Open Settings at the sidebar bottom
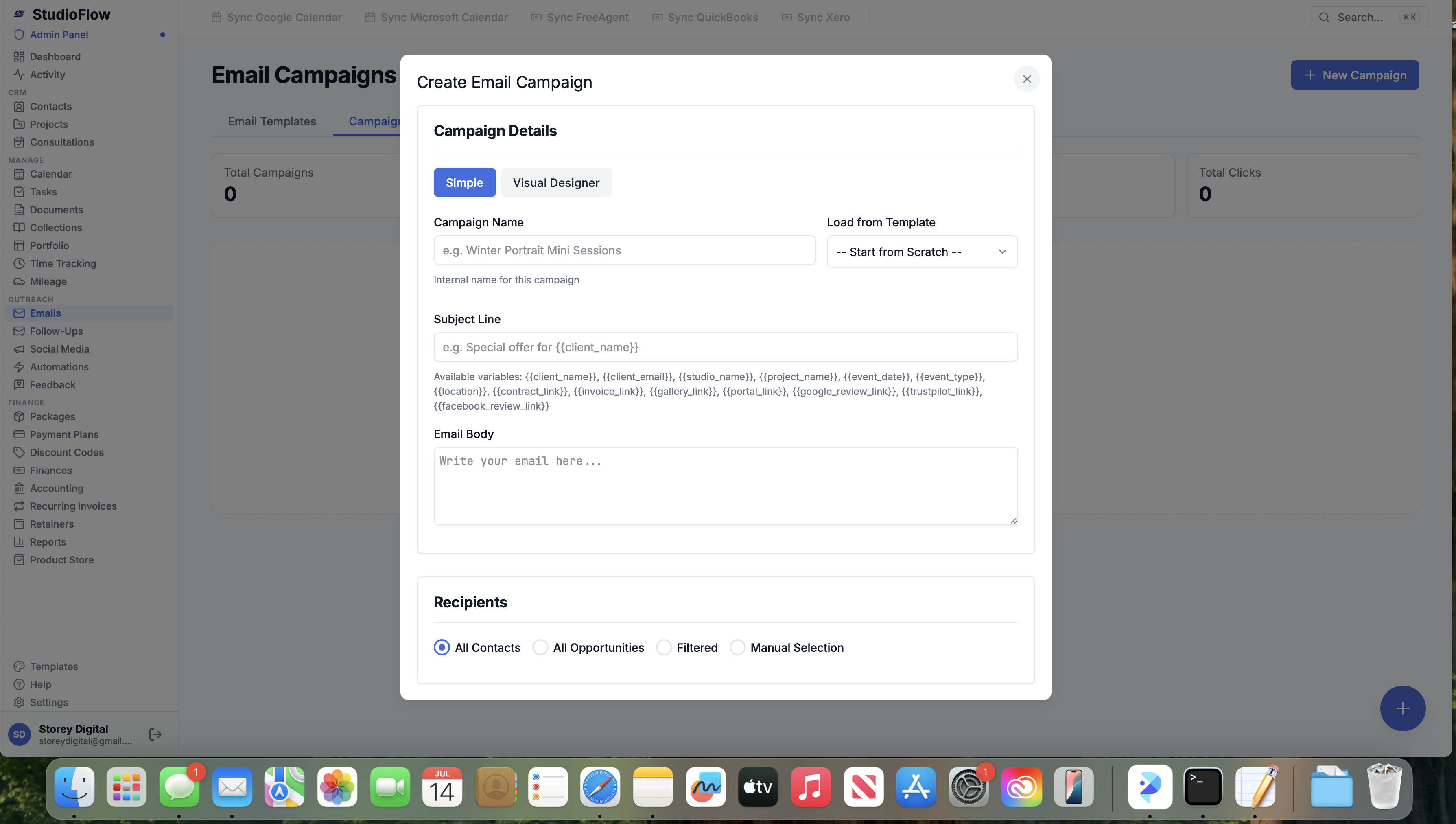Image resolution: width=1456 pixels, height=824 pixels. point(49,702)
